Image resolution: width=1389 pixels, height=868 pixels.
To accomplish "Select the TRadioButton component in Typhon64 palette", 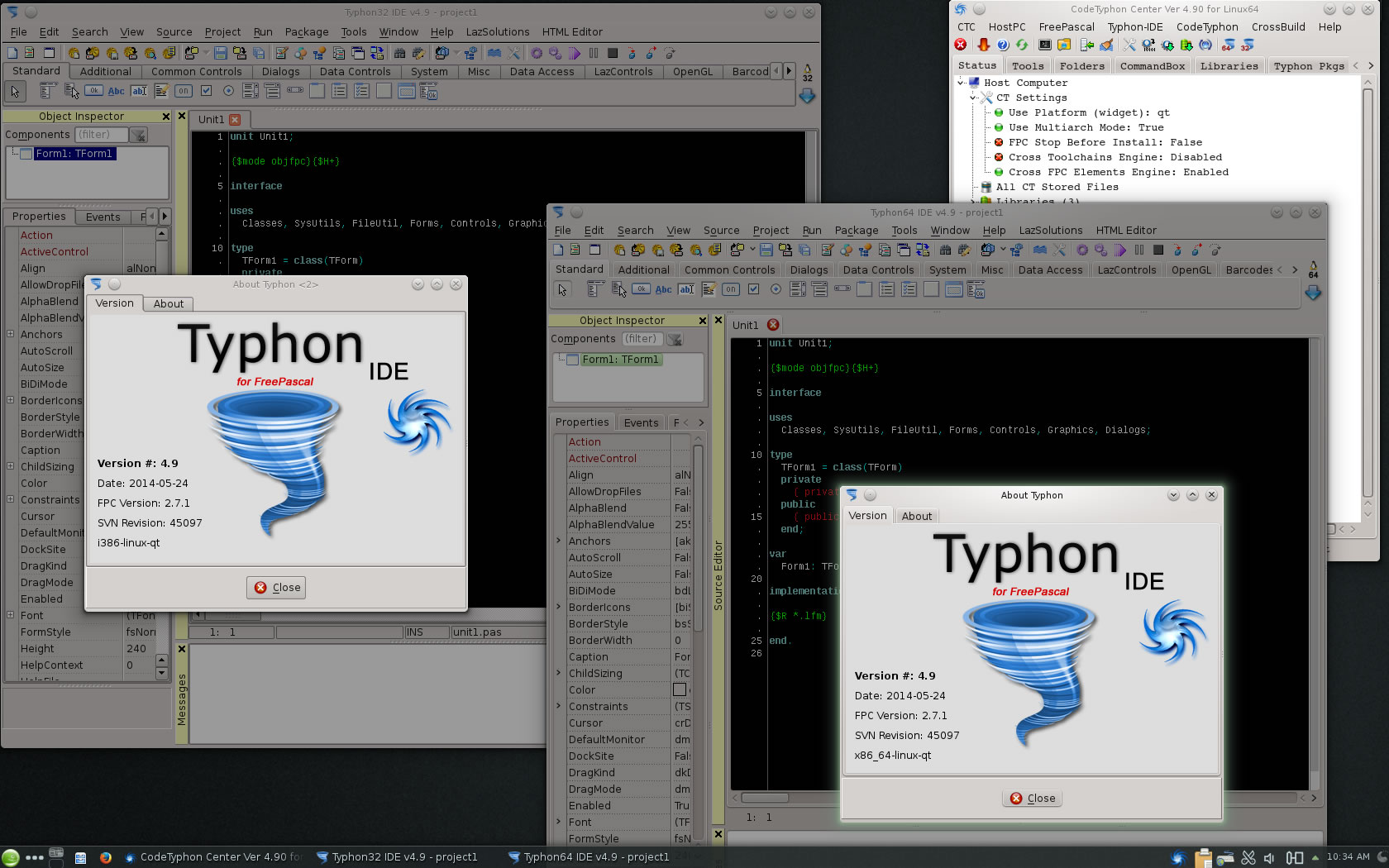I will point(776,289).
